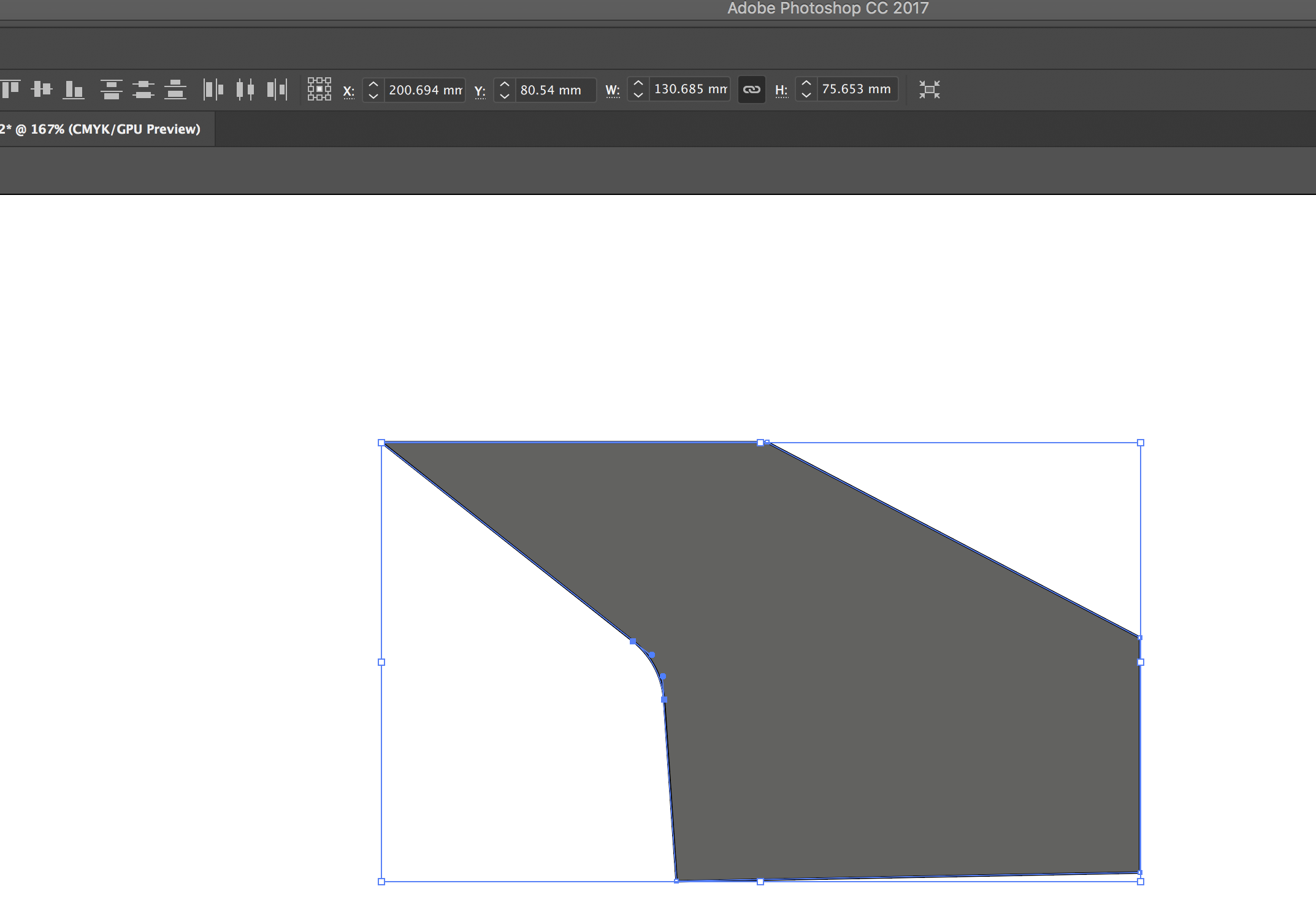Click the vertical align top icon
The height and width of the screenshot is (916, 1316).
pyautogui.click(x=11, y=90)
